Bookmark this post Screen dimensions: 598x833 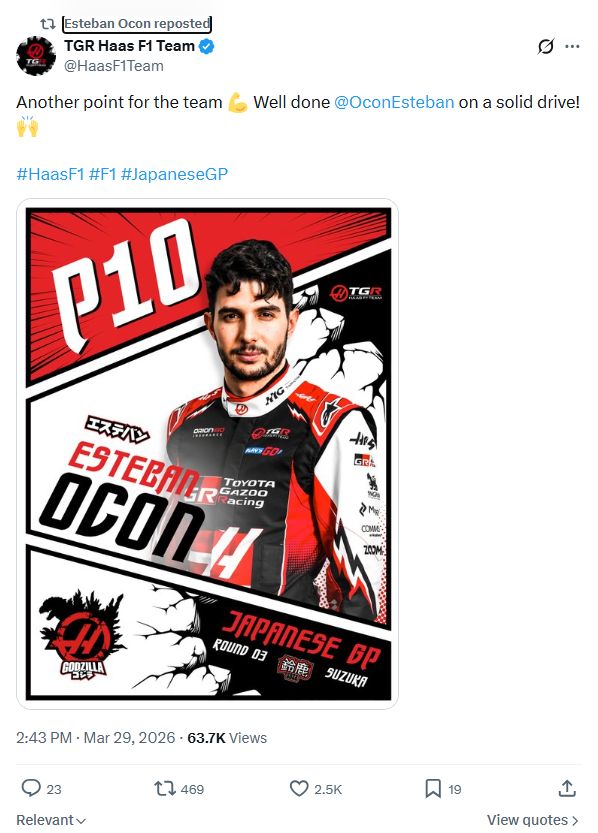[x=433, y=788]
